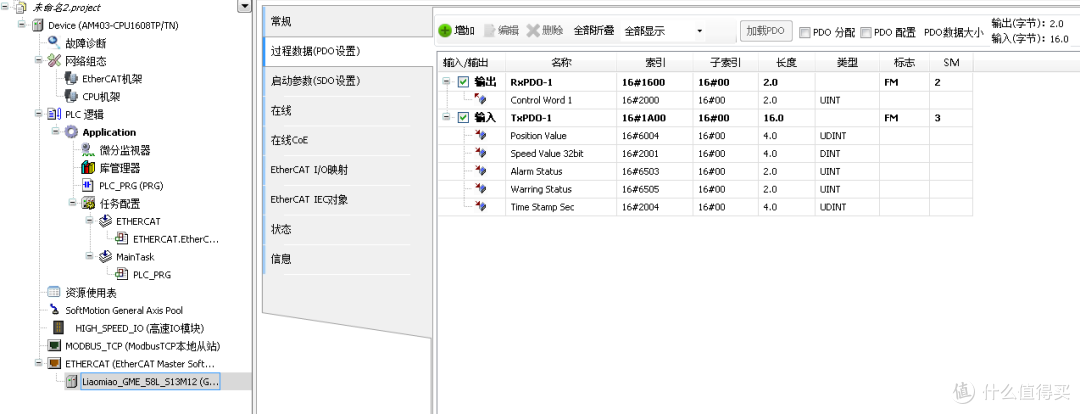This screenshot has height=414, width=1080.
Task: Click the Delete X icon in toolbar
Action: (532, 30)
